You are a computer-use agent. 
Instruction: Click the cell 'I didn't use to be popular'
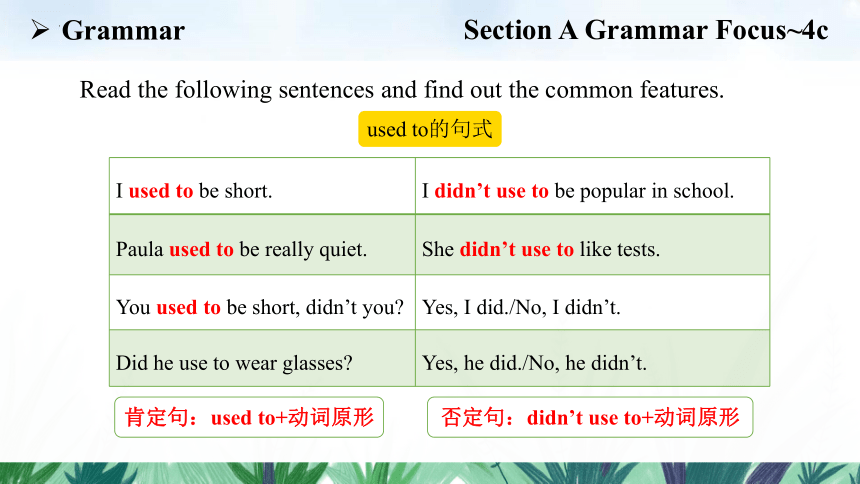pyautogui.click(x=592, y=186)
